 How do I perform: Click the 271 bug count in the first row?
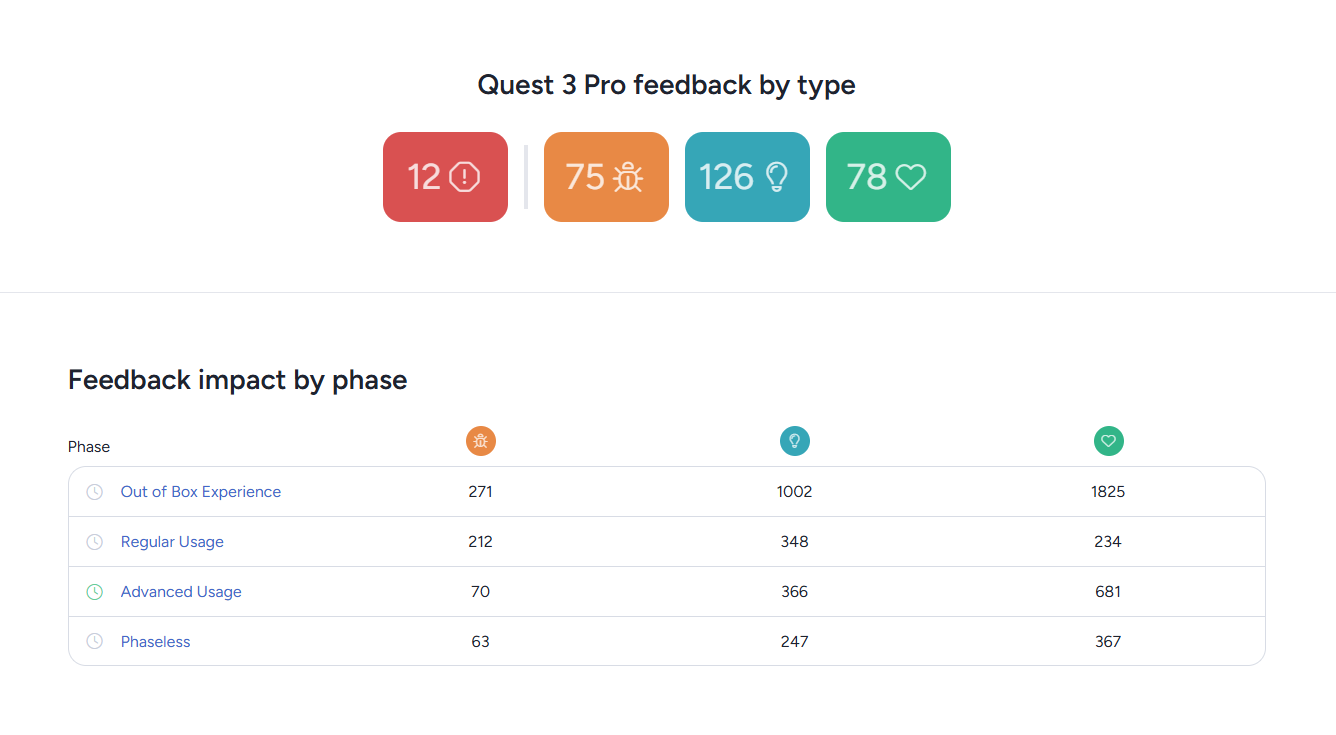click(480, 492)
